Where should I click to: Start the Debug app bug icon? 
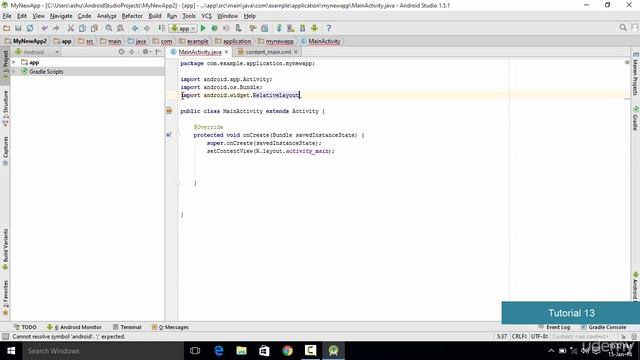point(214,28)
